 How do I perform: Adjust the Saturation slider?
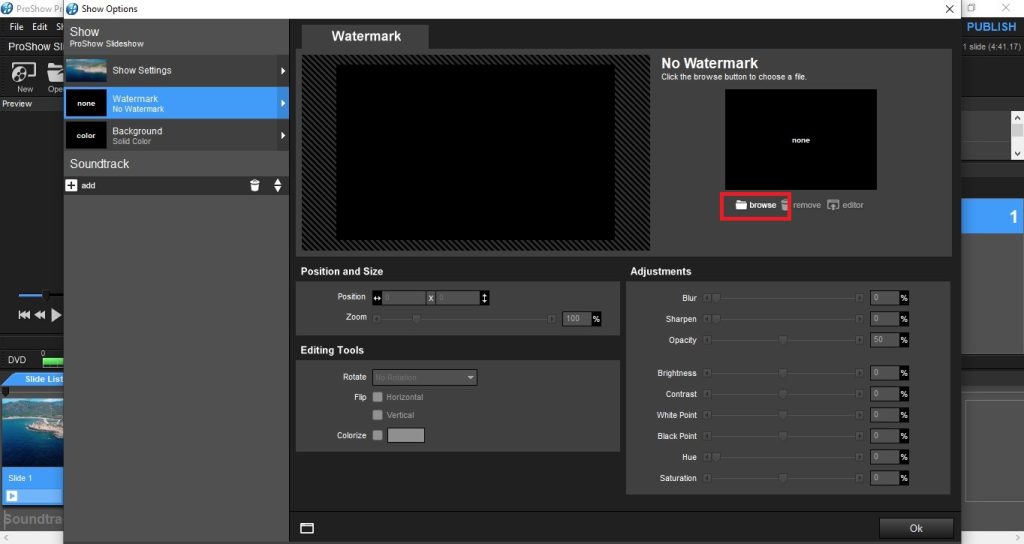(x=783, y=478)
